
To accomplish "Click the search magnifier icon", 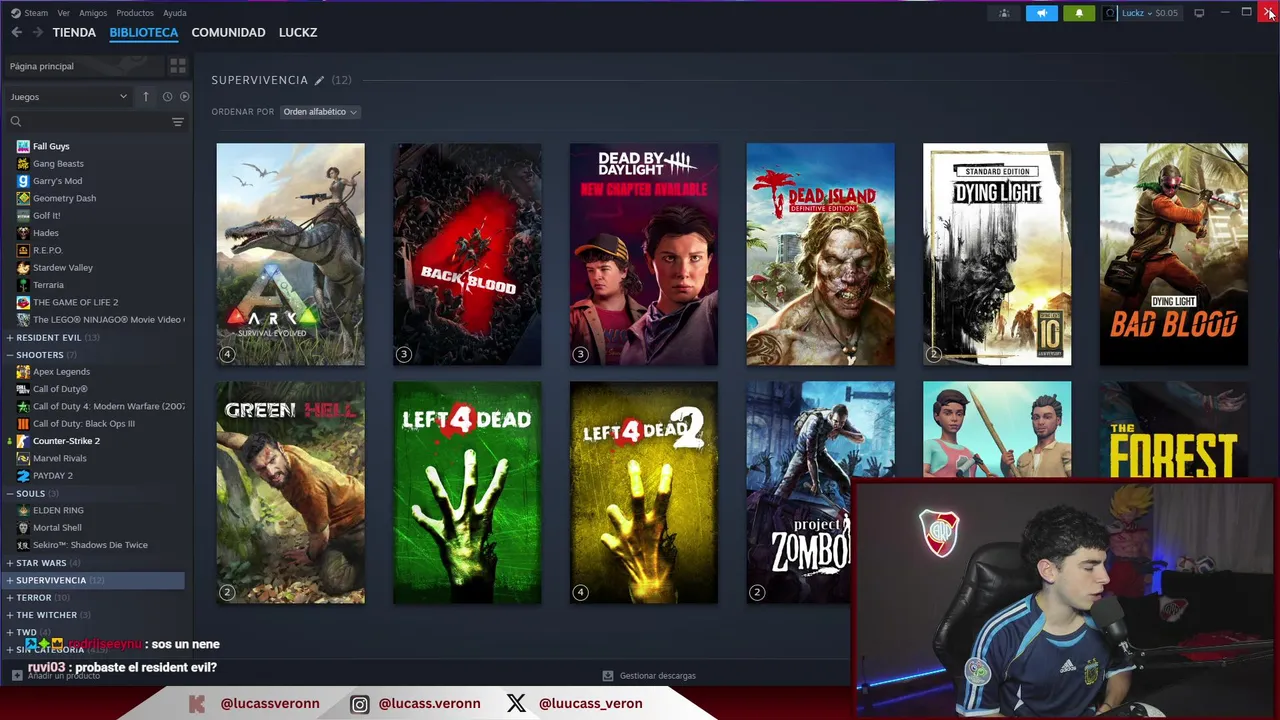I will (x=16, y=121).
